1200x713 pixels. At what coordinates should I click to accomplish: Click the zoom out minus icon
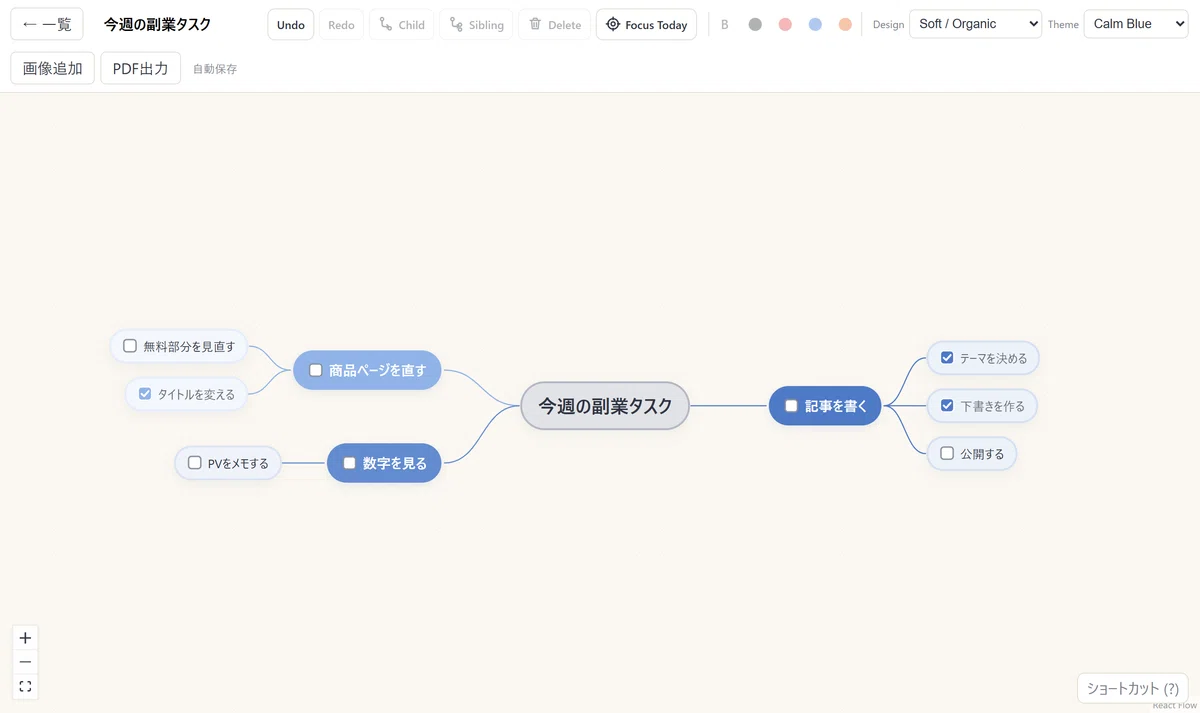click(25, 662)
